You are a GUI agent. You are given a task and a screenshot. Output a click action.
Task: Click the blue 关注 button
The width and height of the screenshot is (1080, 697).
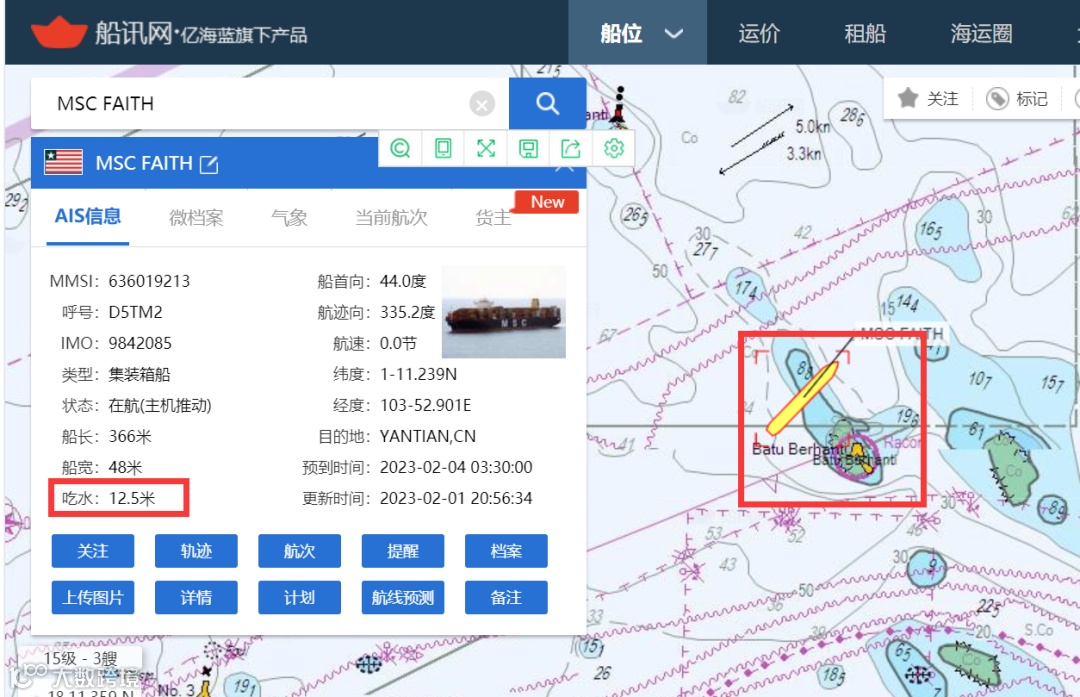tap(93, 551)
